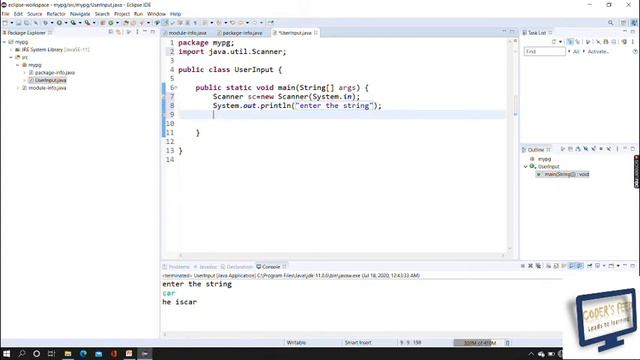The height and width of the screenshot is (360, 640).
Task: Toggle Scroll Lock in Console toolbar
Action: (556, 266)
